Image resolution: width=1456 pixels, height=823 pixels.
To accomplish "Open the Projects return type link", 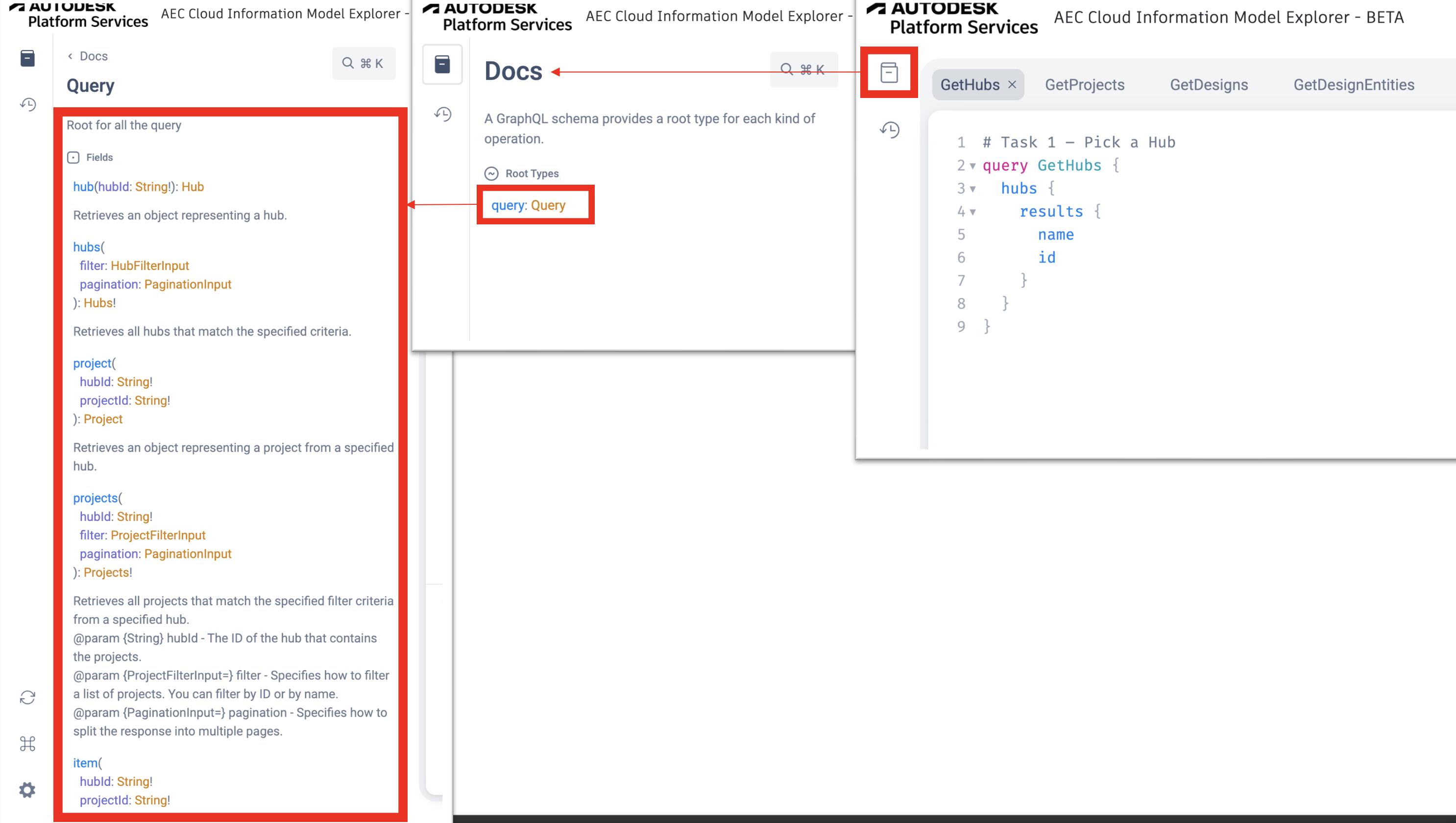I will tap(106, 573).
